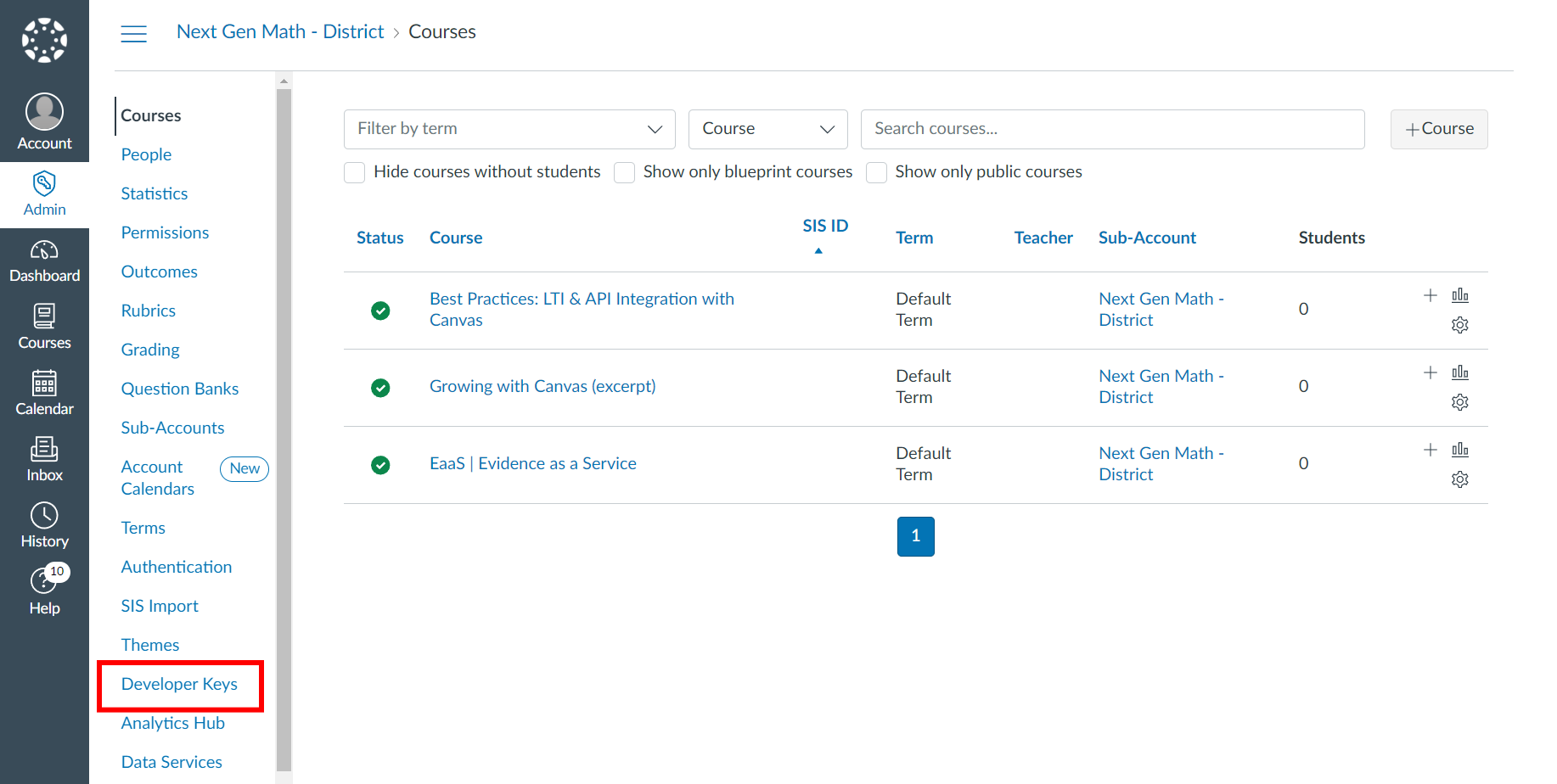Add users to Growing with Canvas course
1557x784 pixels.
coord(1431,372)
